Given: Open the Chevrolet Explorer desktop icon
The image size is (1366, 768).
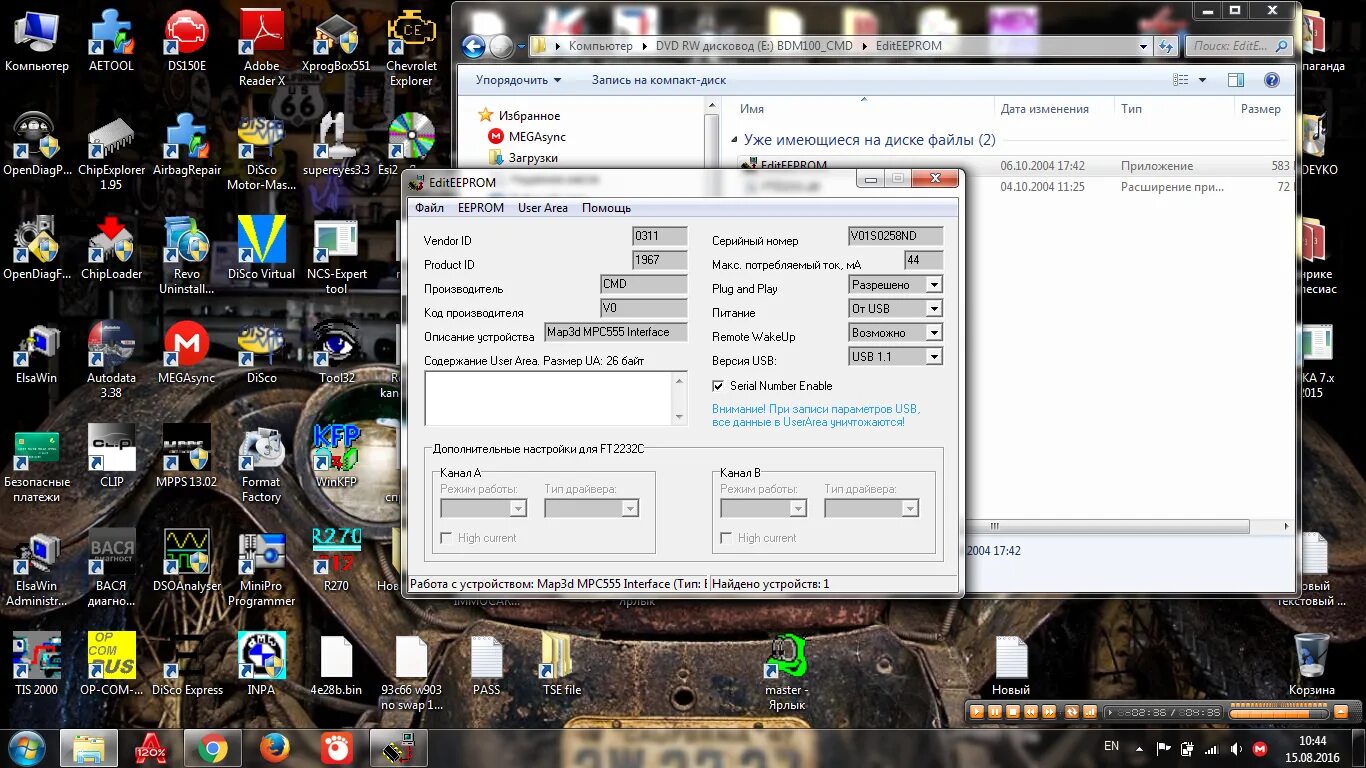Looking at the screenshot, I should click(411, 48).
